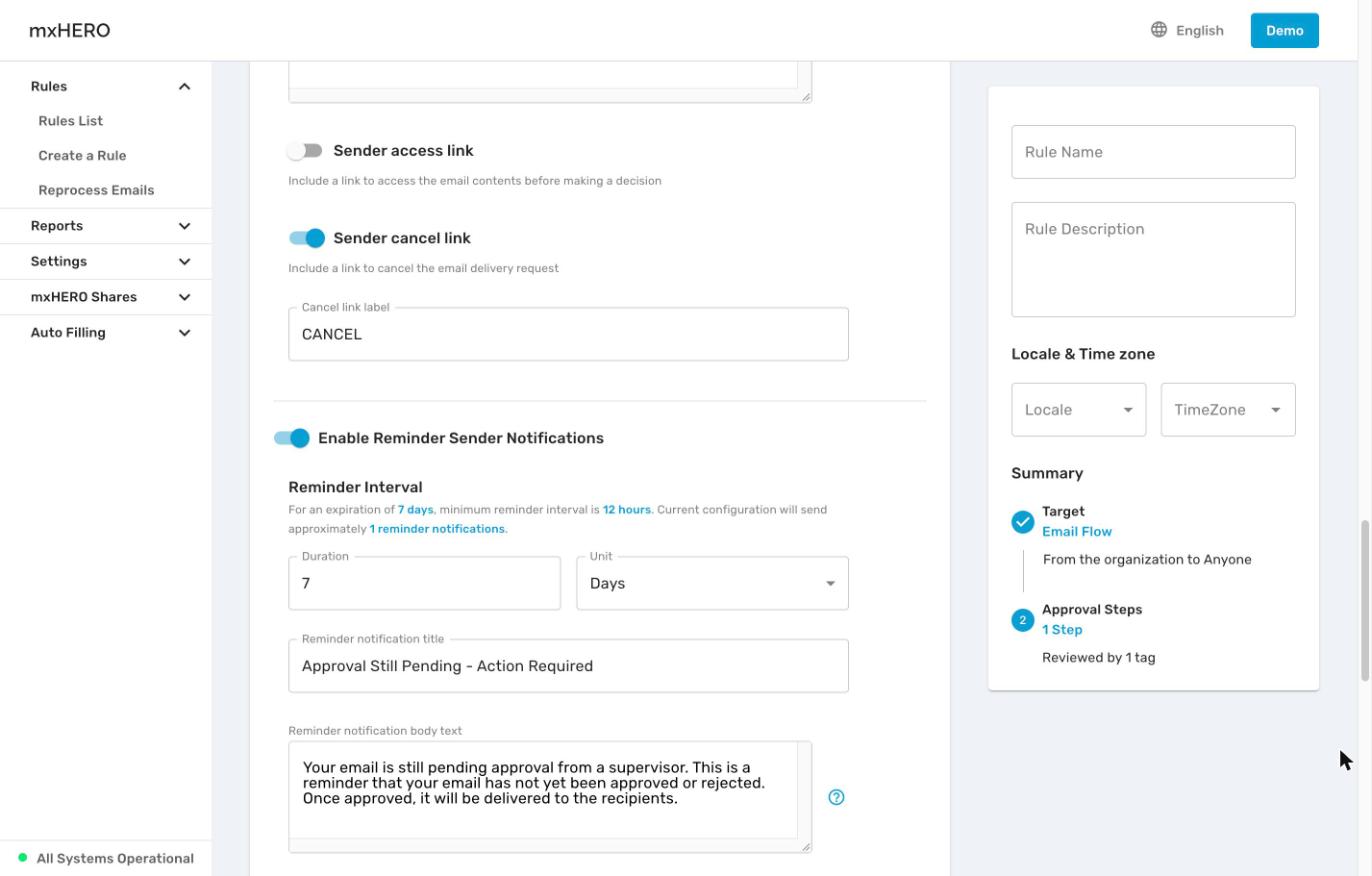Image resolution: width=1372 pixels, height=876 pixels.
Task: Click the Target step checkmark icon
Action: (1022, 522)
